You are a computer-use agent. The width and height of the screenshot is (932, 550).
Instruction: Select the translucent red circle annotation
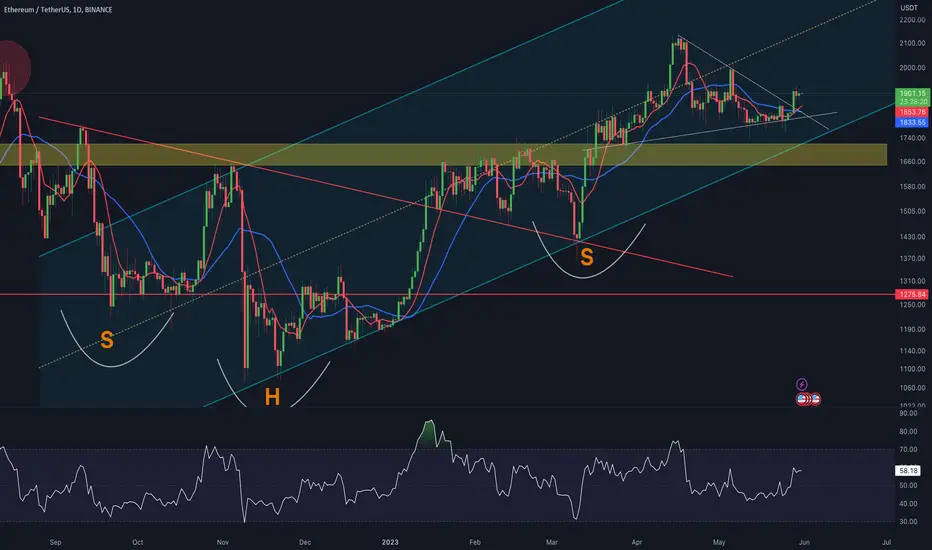[12, 67]
